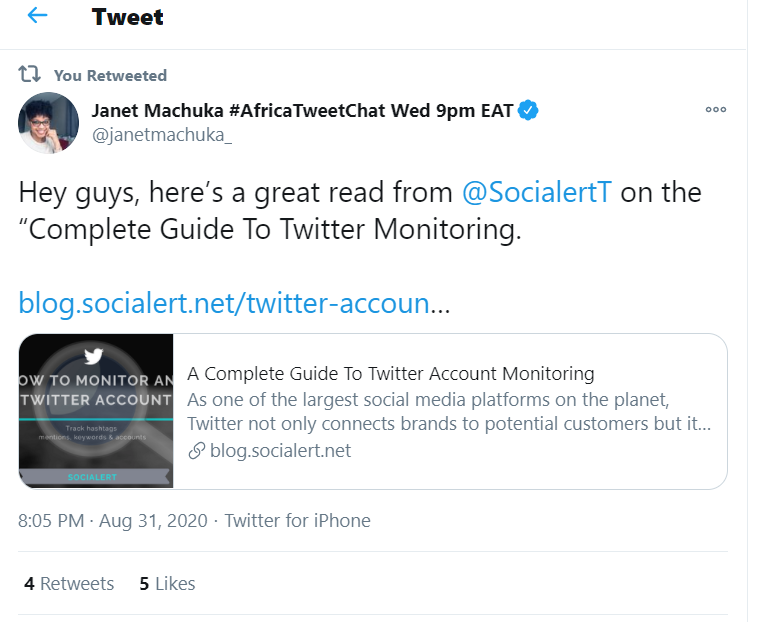Click the You Retweeted label
This screenshot has width=780, height=622.
point(110,76)
